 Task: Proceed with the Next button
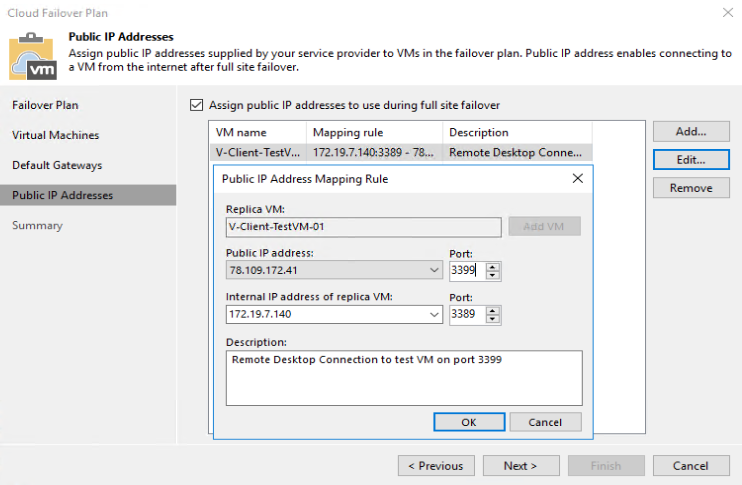(x=521, y=466)
